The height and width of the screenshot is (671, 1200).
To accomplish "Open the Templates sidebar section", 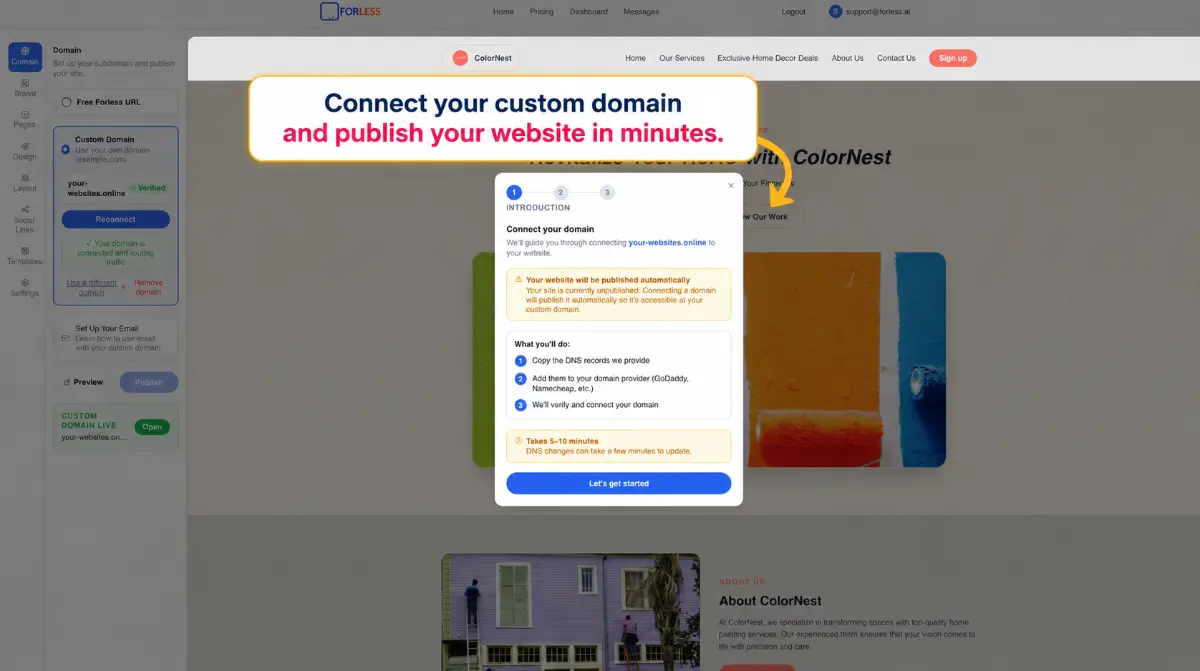I will tap(25, 256).
